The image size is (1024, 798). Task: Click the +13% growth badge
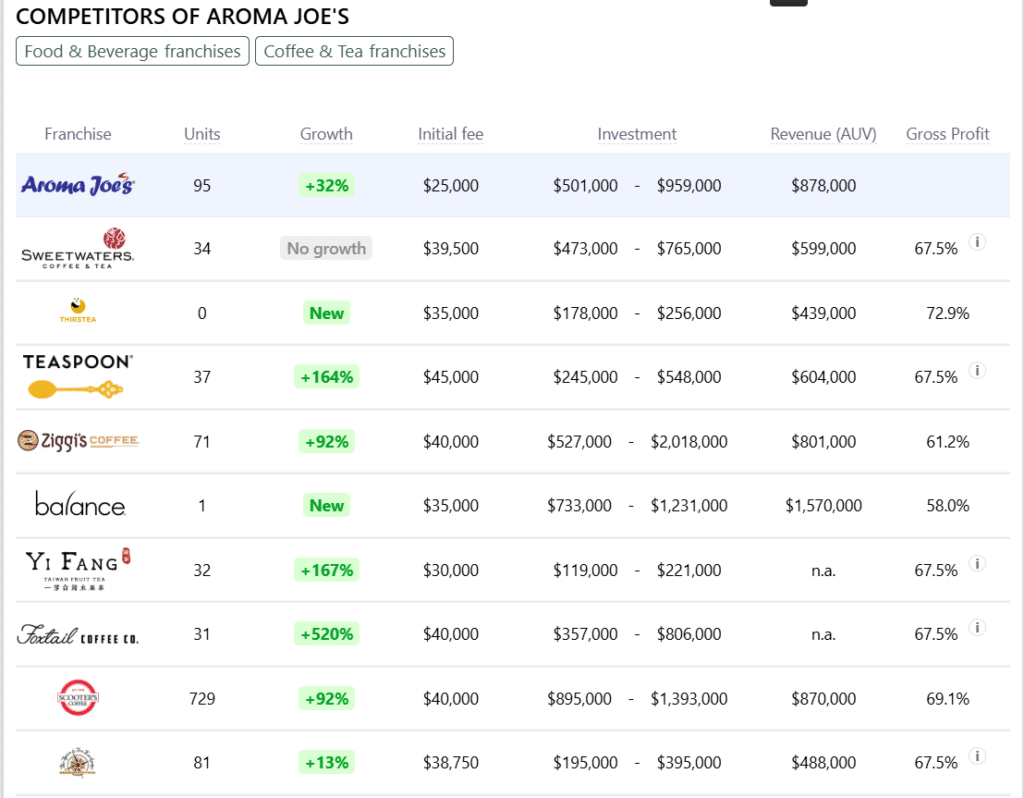click(327, 762)
